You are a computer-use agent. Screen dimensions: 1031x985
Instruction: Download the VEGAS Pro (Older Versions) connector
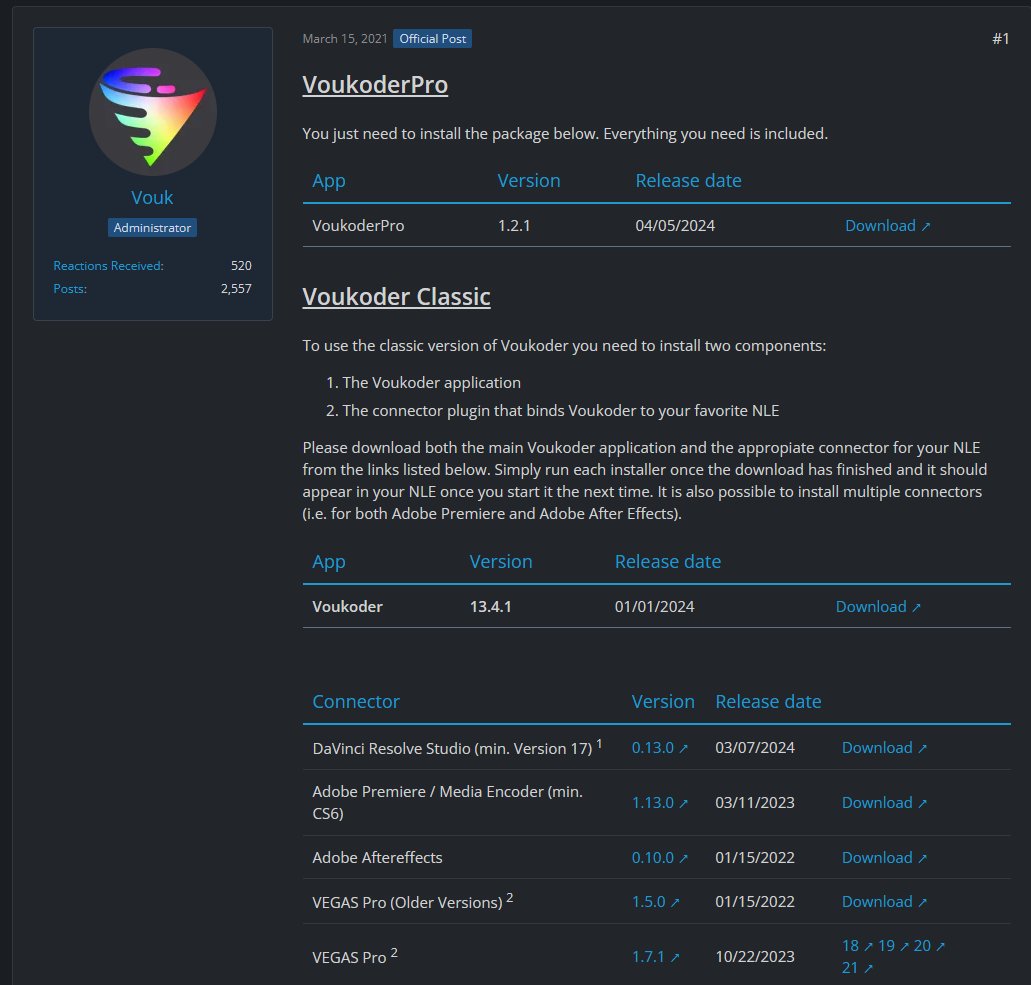coord(884,901)
